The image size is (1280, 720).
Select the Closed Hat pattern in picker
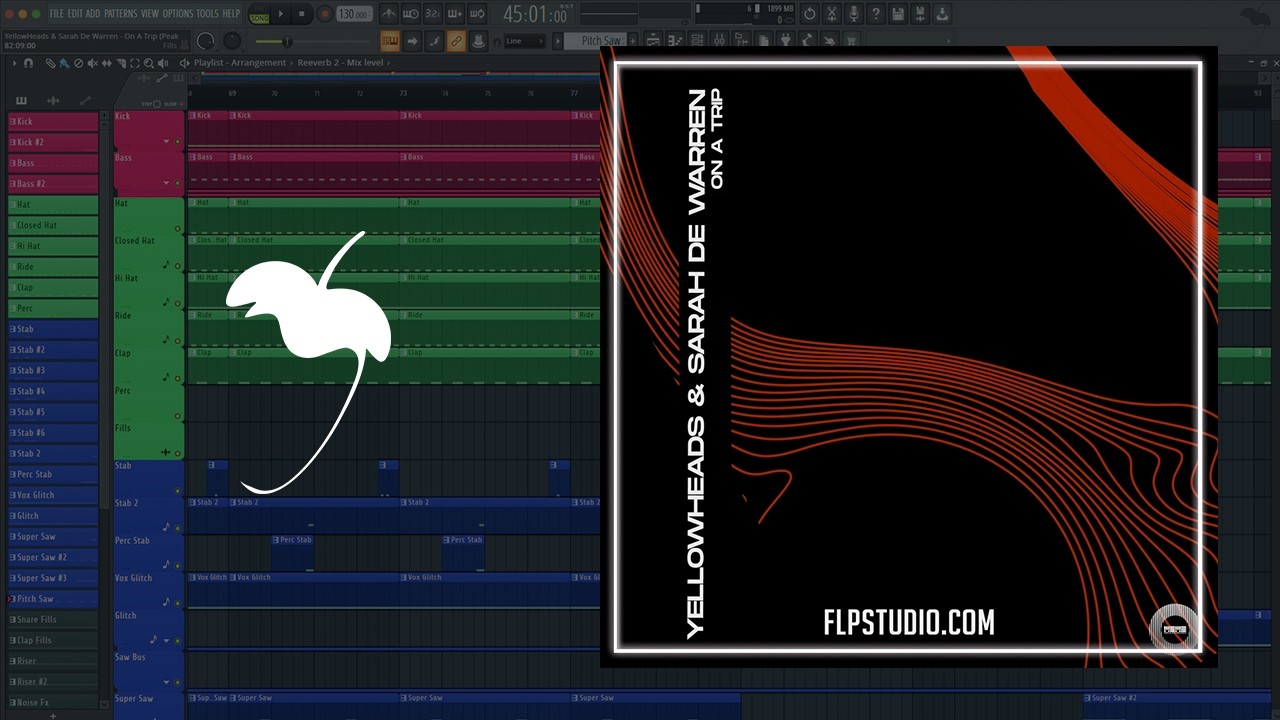tap(53, 225)
